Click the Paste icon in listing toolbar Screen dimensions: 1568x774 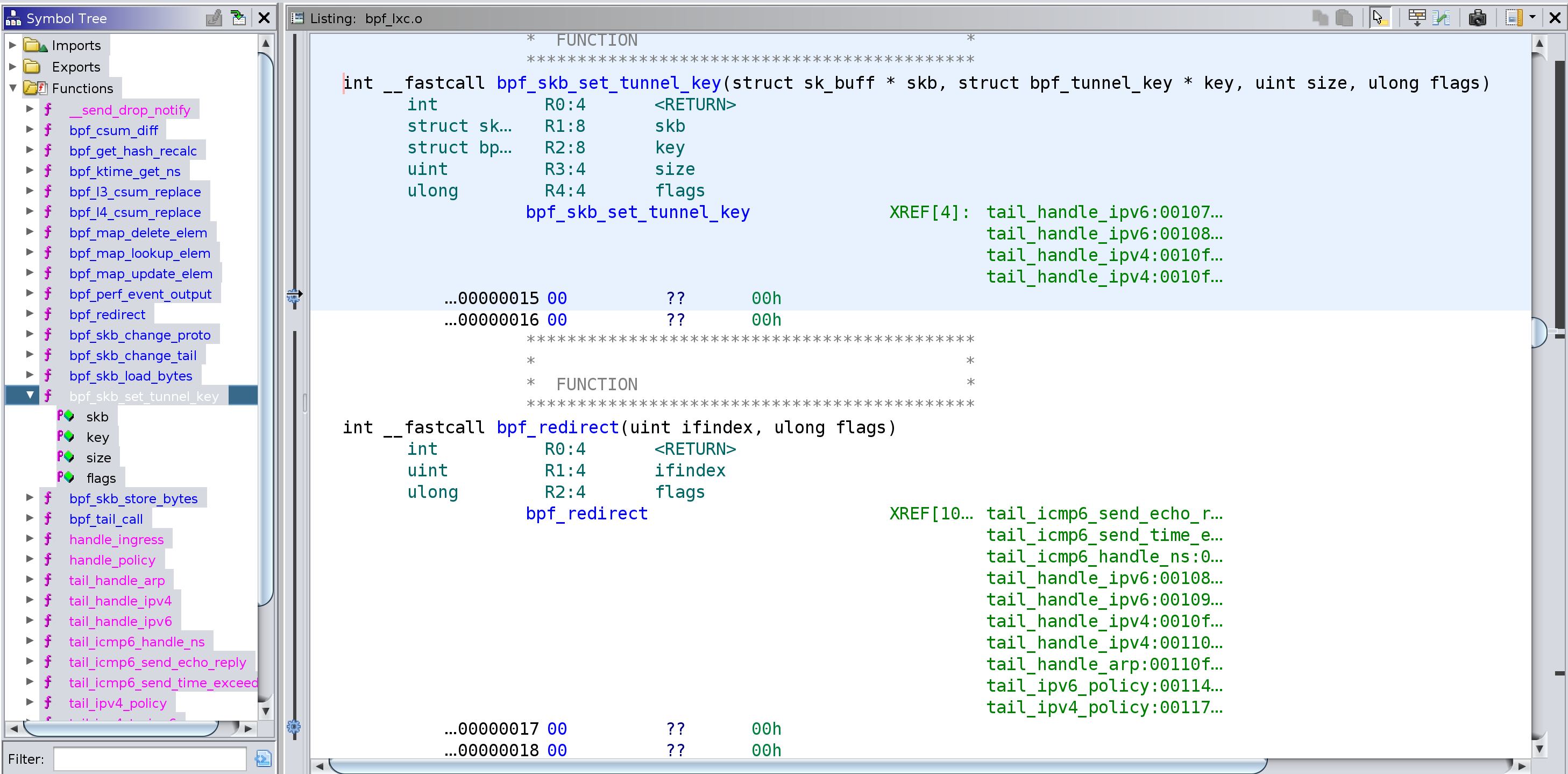(x=1344, y=18)
